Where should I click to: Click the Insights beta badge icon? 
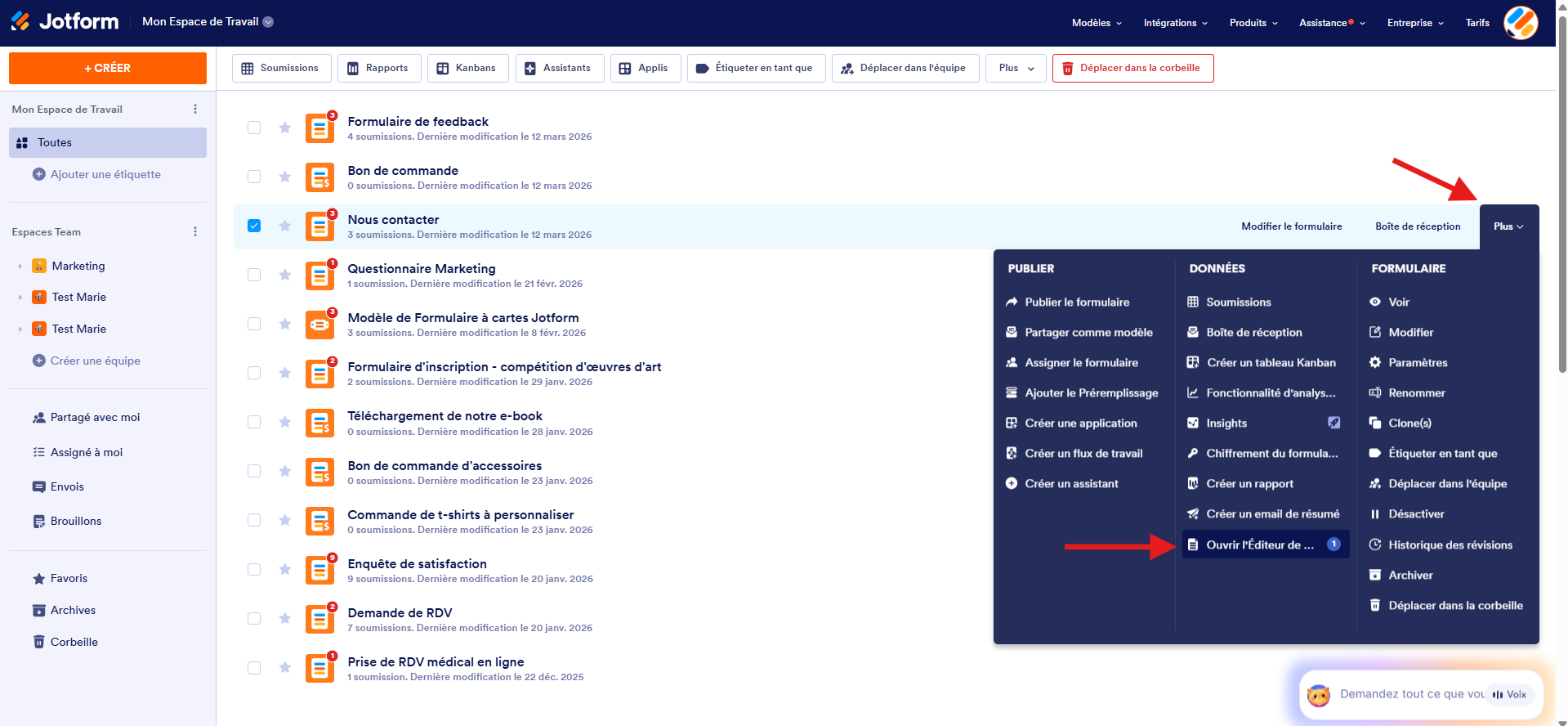coord(1333,423)
